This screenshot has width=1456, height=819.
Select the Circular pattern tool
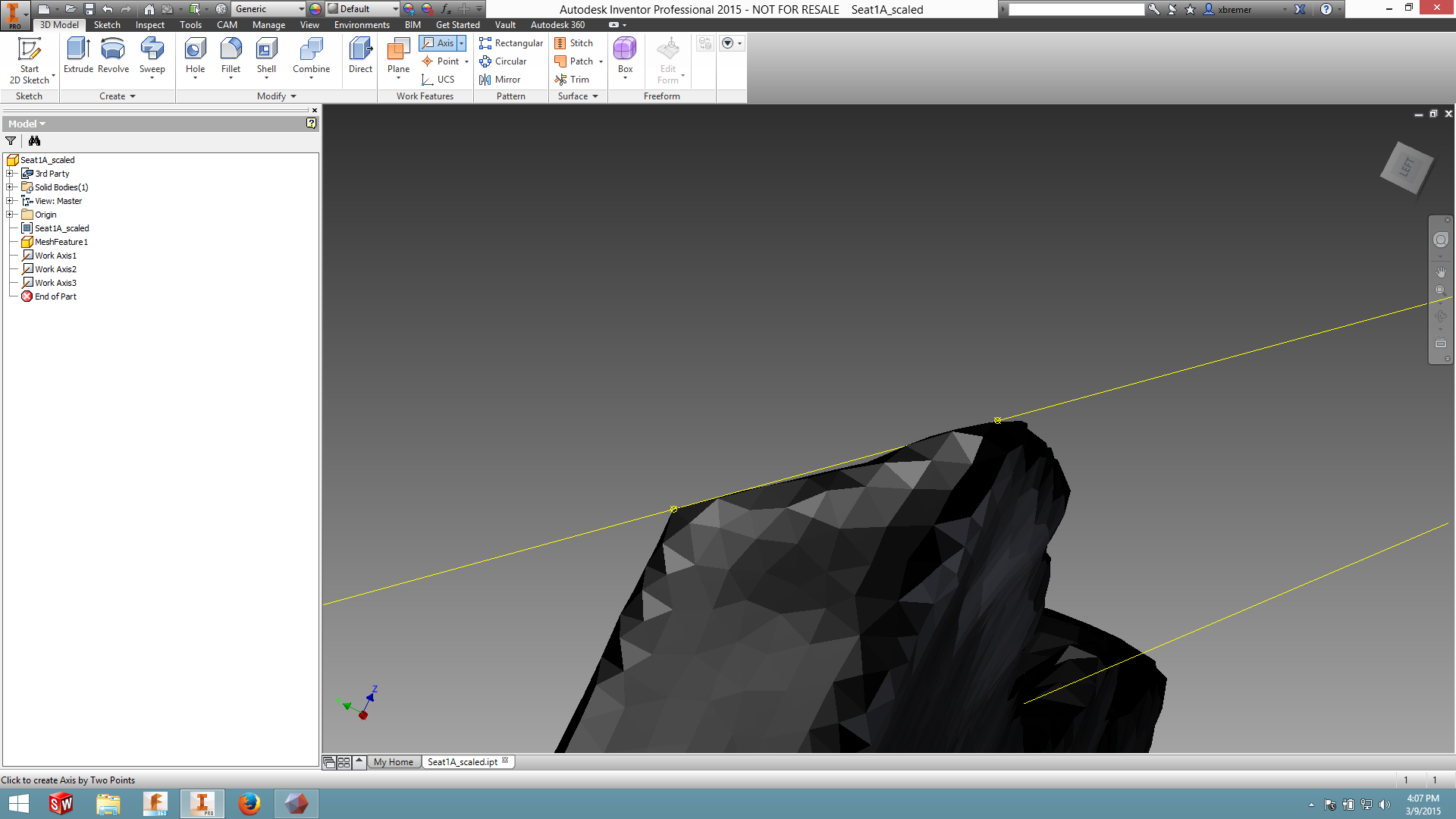point(503,61)
